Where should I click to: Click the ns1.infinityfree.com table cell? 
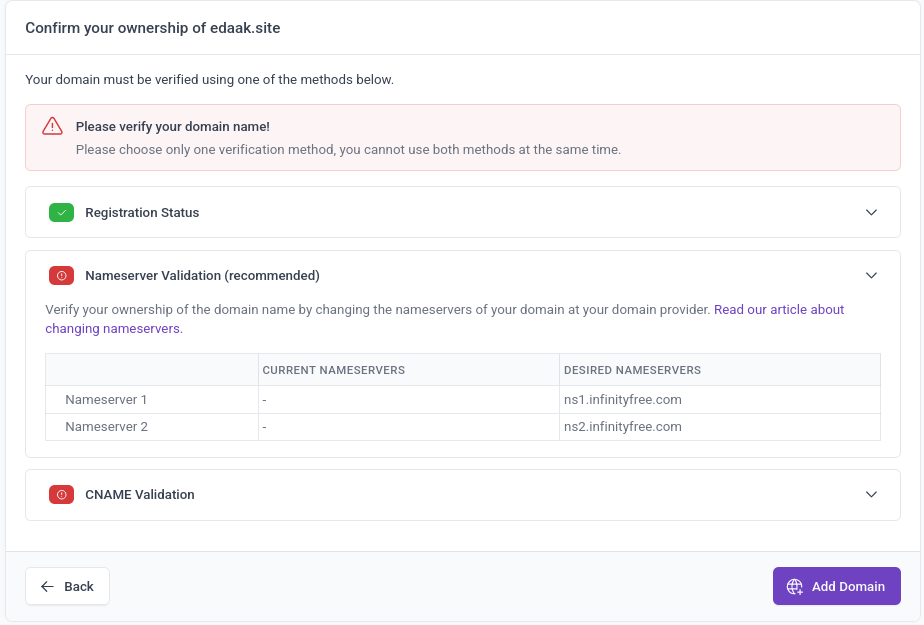point(623,400)
